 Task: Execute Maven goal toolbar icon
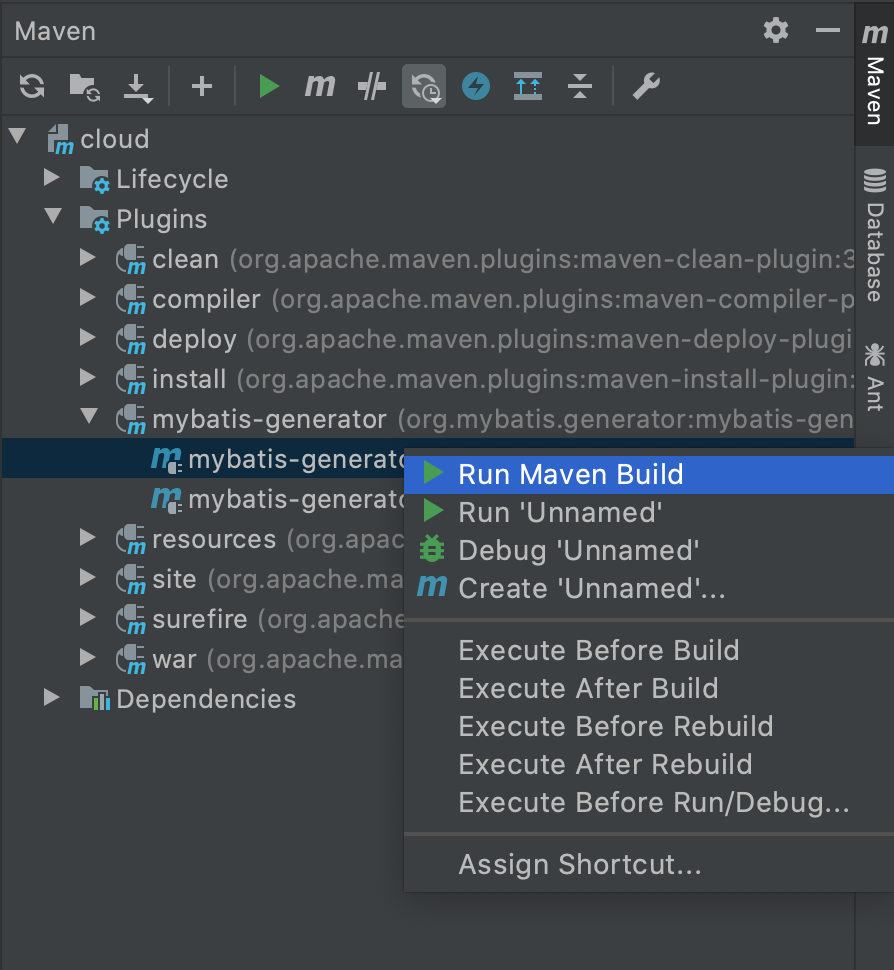pos(320,86)
